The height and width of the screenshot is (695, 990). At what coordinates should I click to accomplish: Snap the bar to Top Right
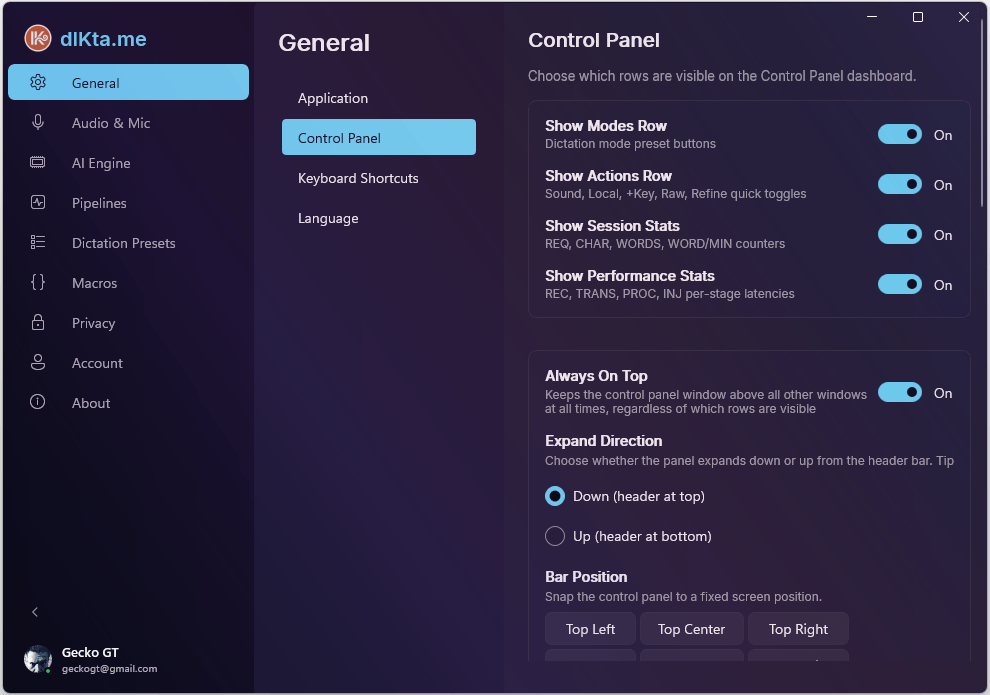tap(798, 629)
